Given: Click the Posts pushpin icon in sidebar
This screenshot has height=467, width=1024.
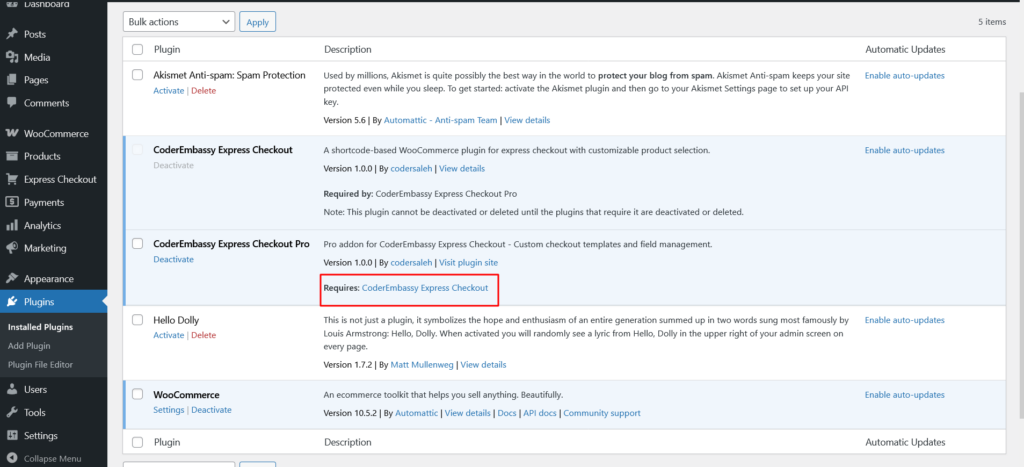Looking at the screenshot, I should [x=12, y=35].
